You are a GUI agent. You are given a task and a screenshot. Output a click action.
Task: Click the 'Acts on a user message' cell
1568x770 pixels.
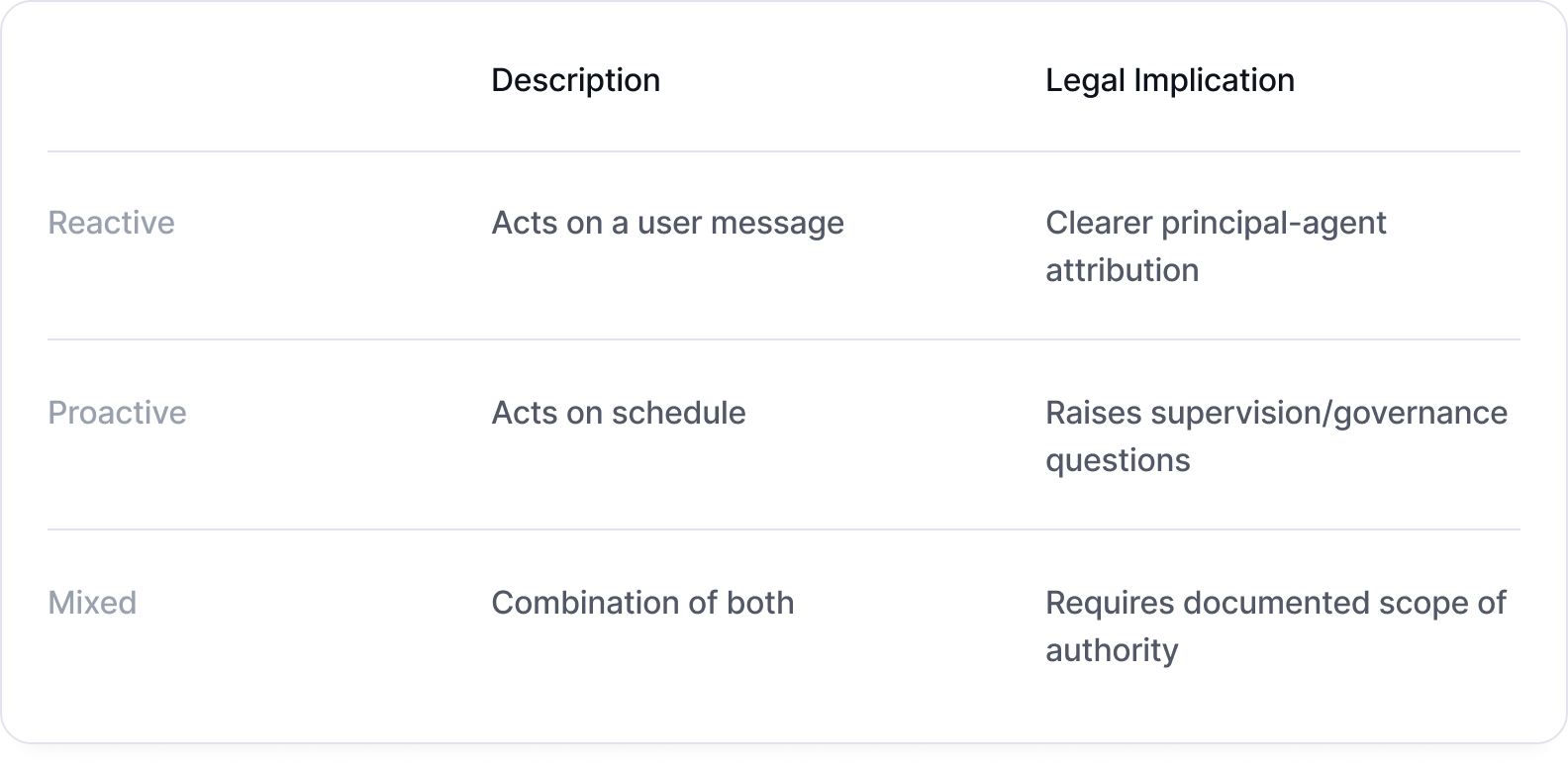tap(668, 223)
